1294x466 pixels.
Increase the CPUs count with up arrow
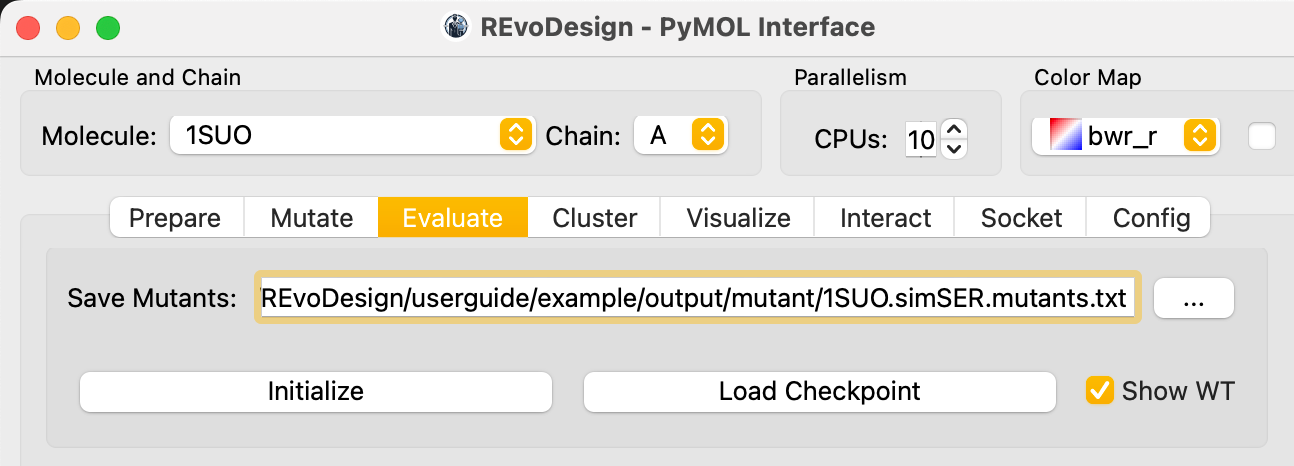(954, 129)
